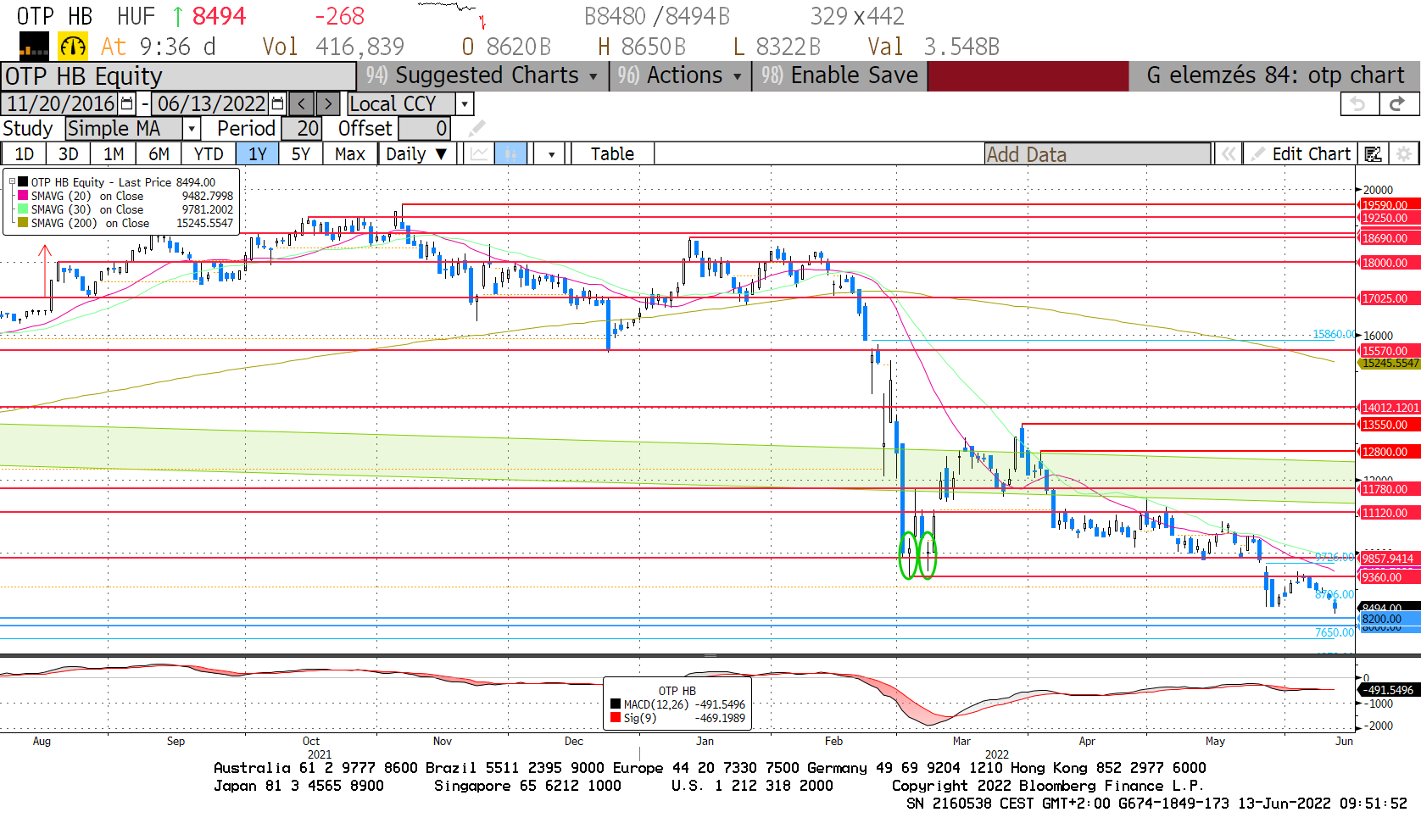The height and width of the screenshot is (840, 1421).
Task: Click Enable Save menu item
Action: coord(839,75)
